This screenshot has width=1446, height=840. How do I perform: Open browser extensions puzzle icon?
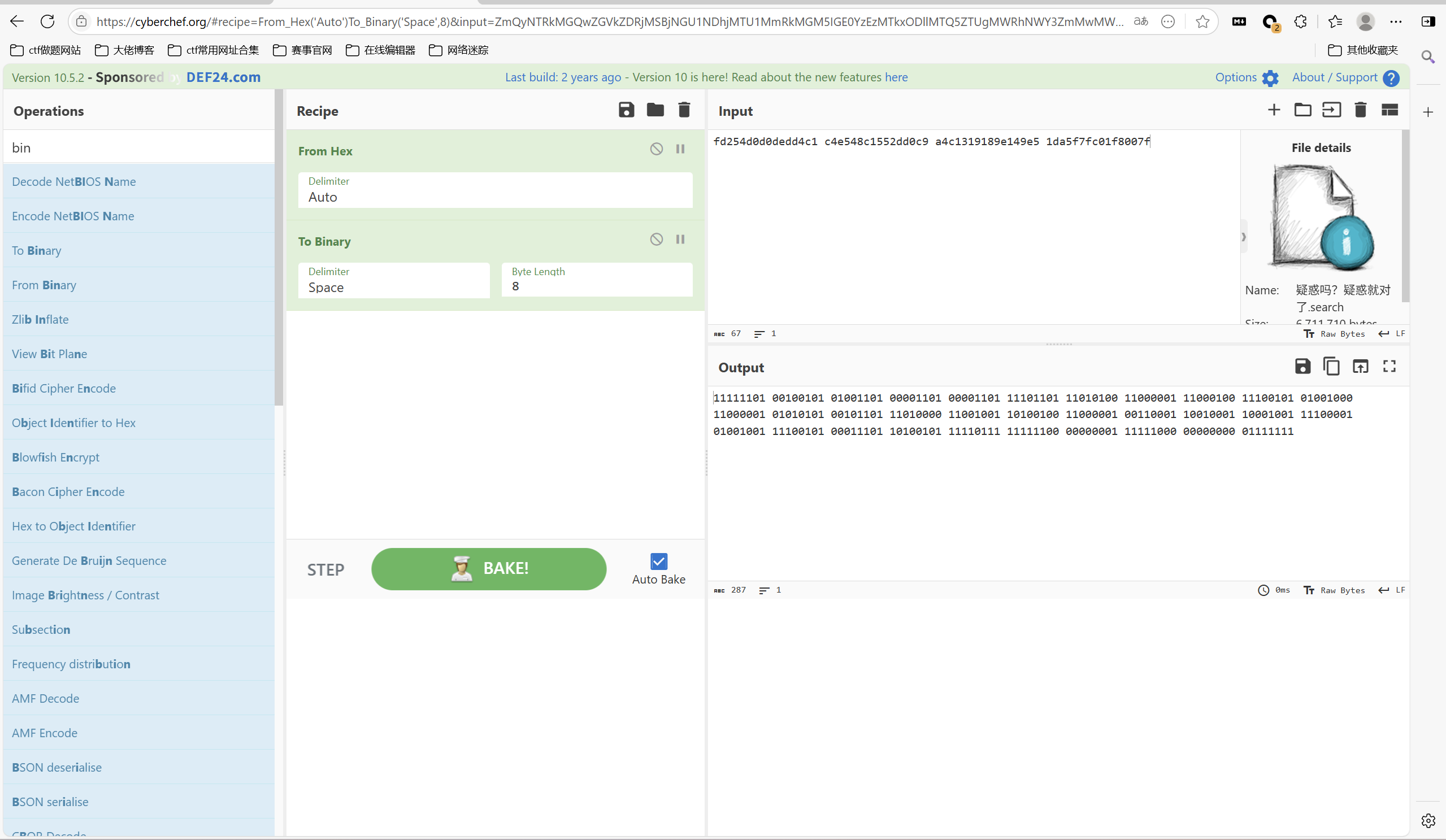pyautogui.click(x=1300, y=22)
